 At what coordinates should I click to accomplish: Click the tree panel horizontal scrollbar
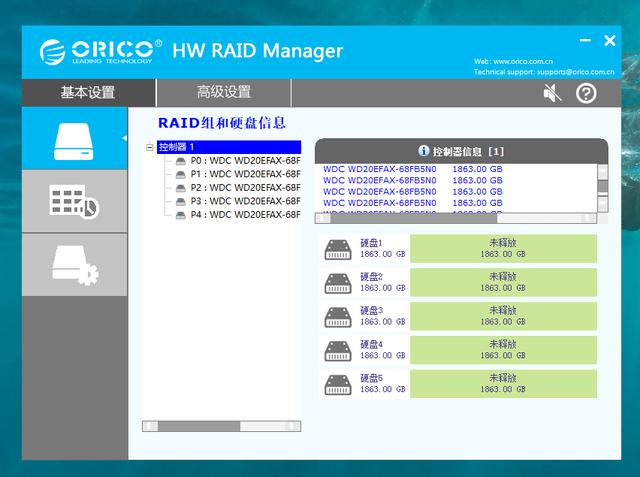[x=222, y=426]
